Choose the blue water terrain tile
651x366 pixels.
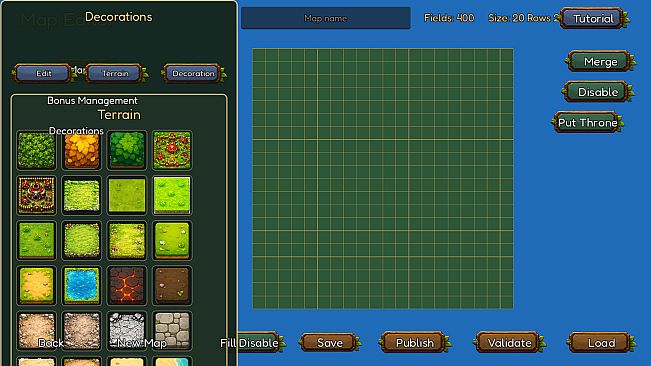click(x=81, y=285)
